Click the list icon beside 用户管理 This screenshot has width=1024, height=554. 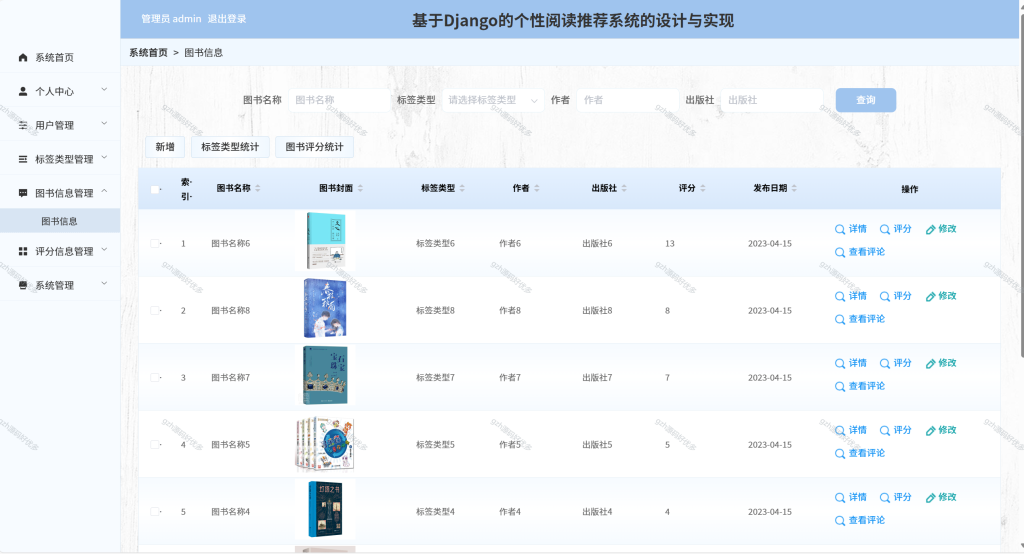tap(23, 125)
